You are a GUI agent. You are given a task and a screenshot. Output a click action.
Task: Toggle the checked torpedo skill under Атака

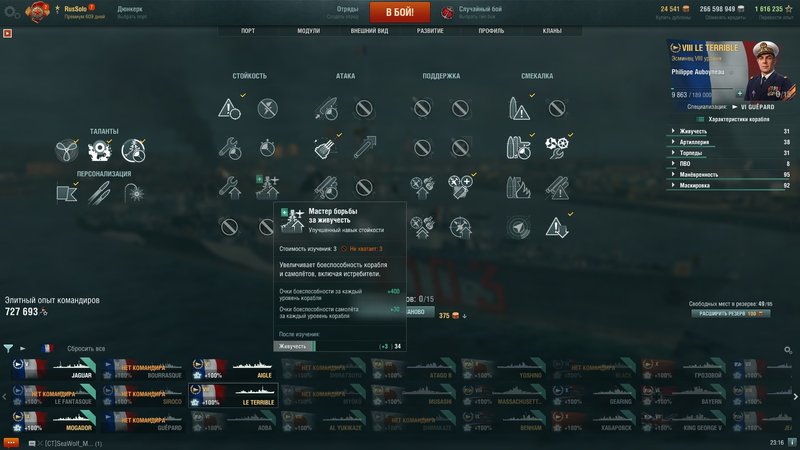327,148
